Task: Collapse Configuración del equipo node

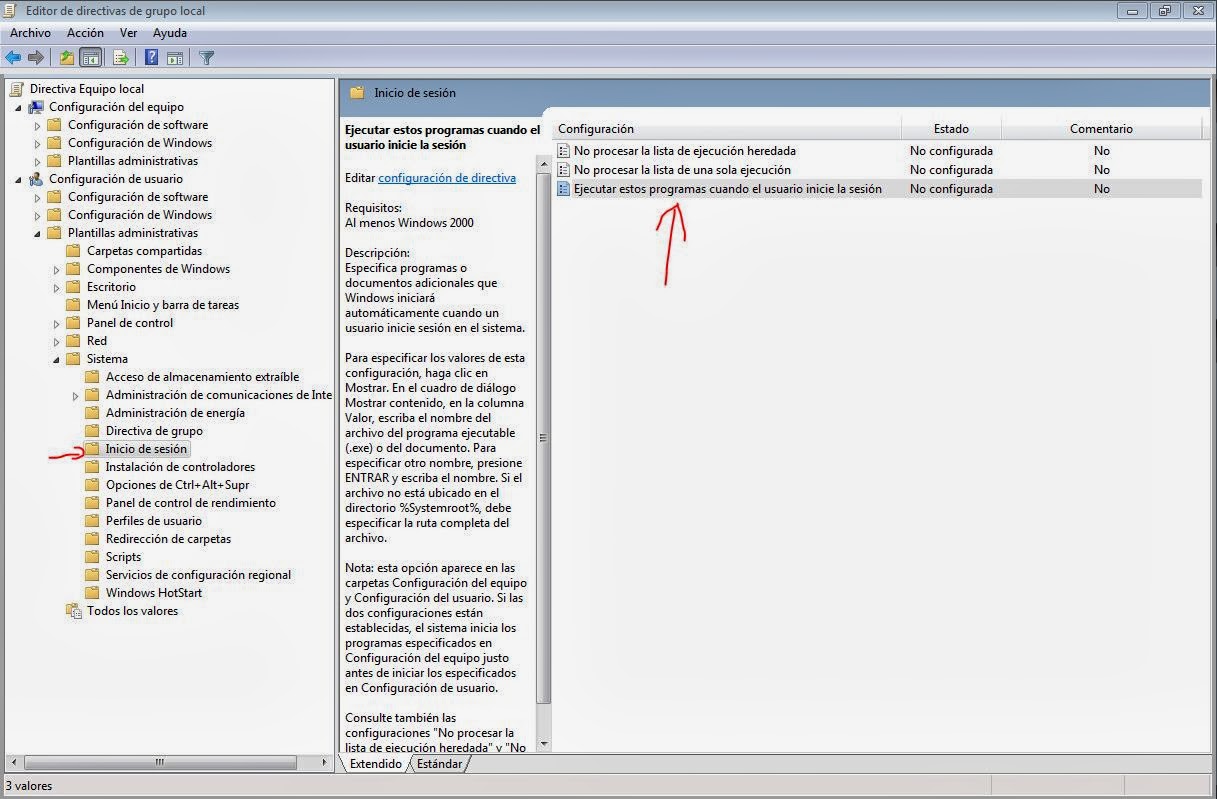Action: pos(18,107)
